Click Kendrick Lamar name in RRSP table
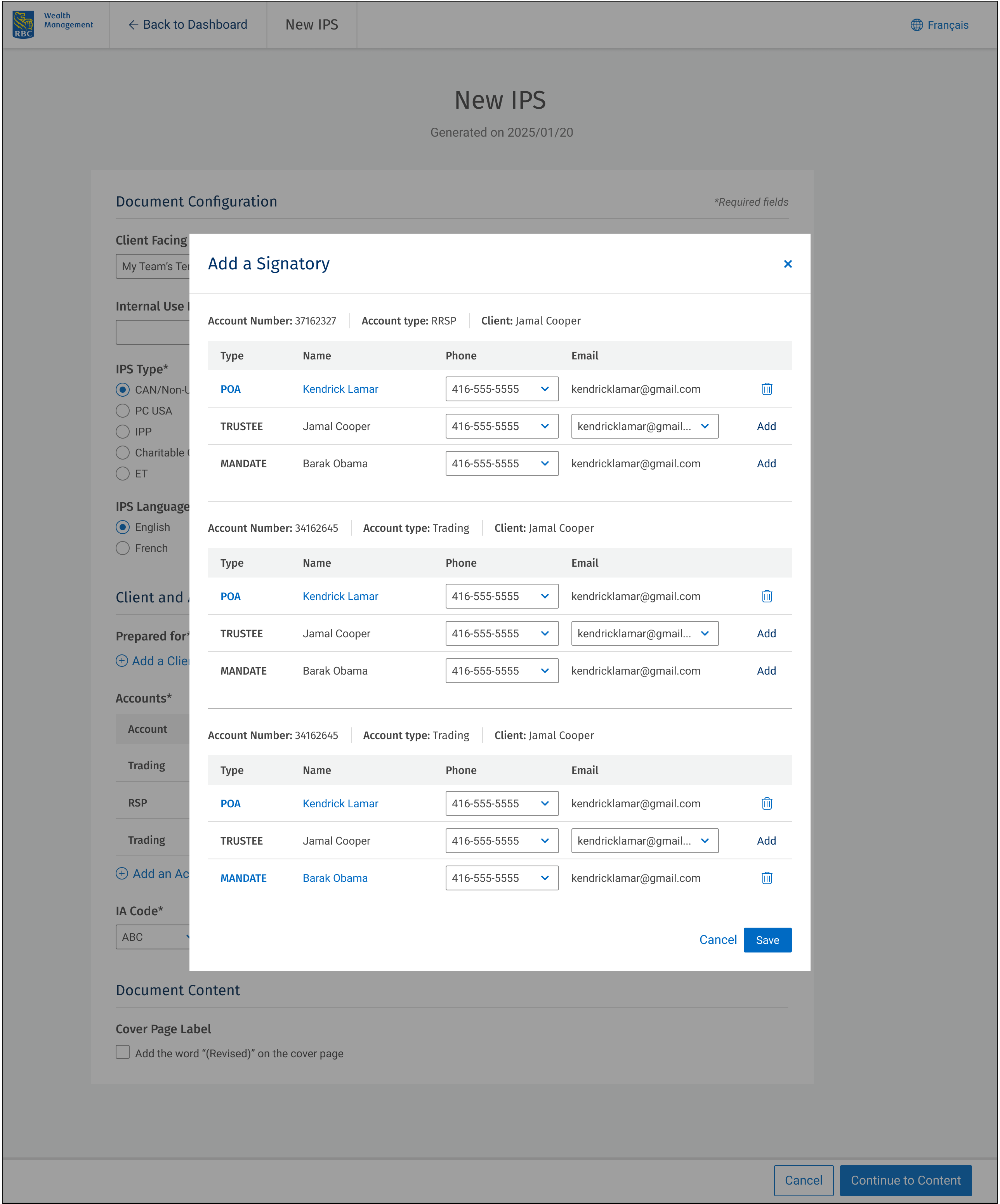Viewport: 1000px width, 1204px height. point(340,389)
